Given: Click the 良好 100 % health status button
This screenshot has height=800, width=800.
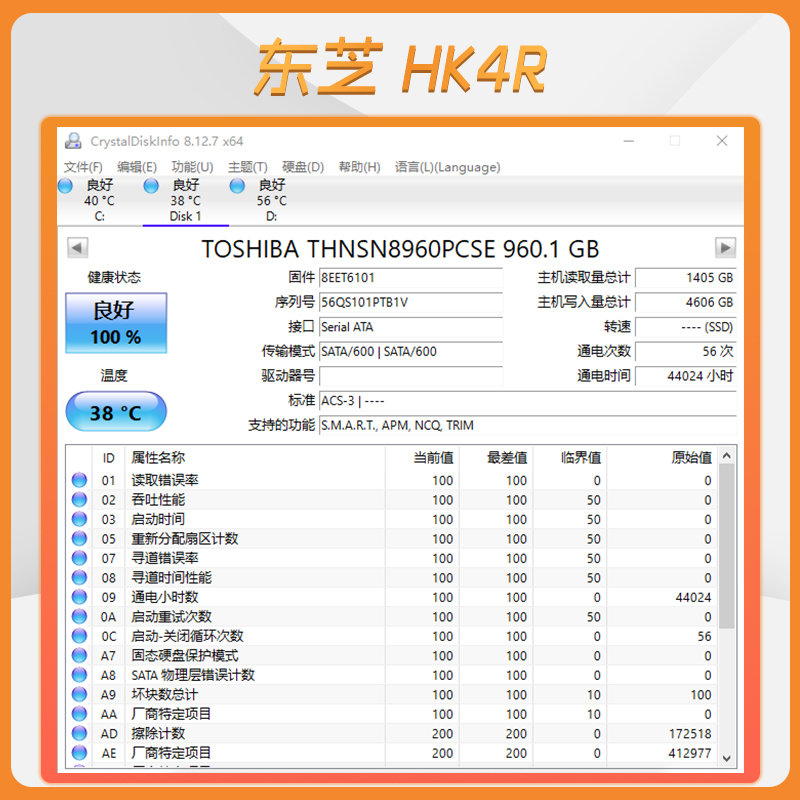Looking at the screenshot, I should (116, 323).
